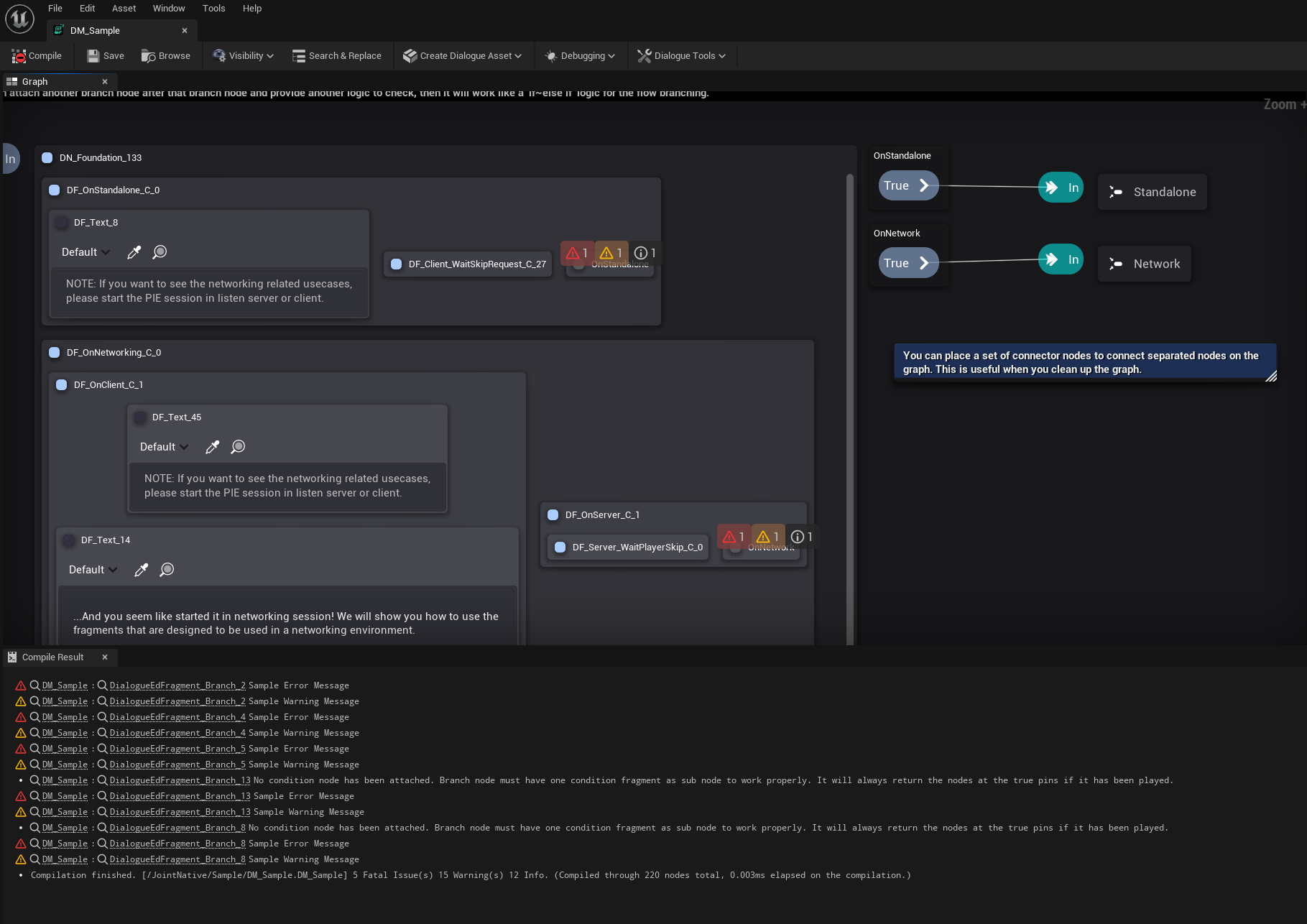Click magnifier icon in DF_Text_45 node
The width and height of the screenshot is (1307, 924).
[x=238, y=447]
